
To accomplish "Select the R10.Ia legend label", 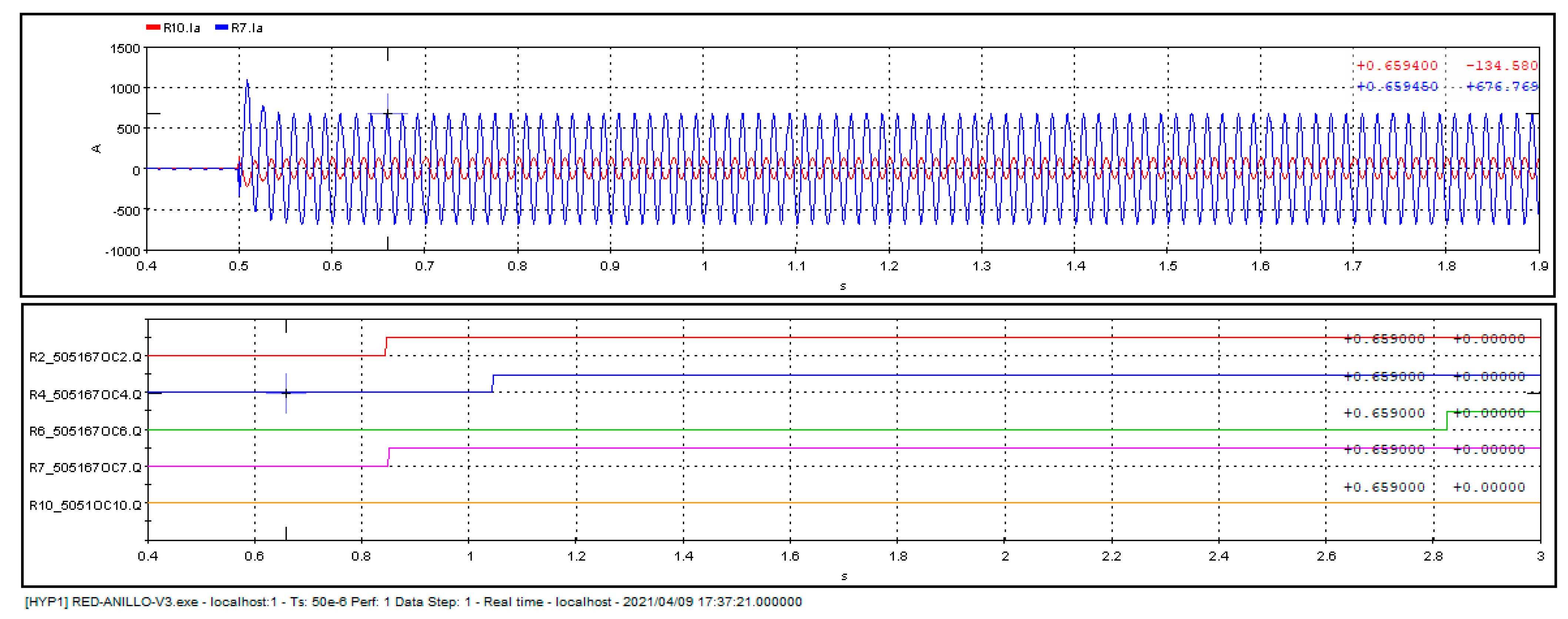I will pos(181,28).
